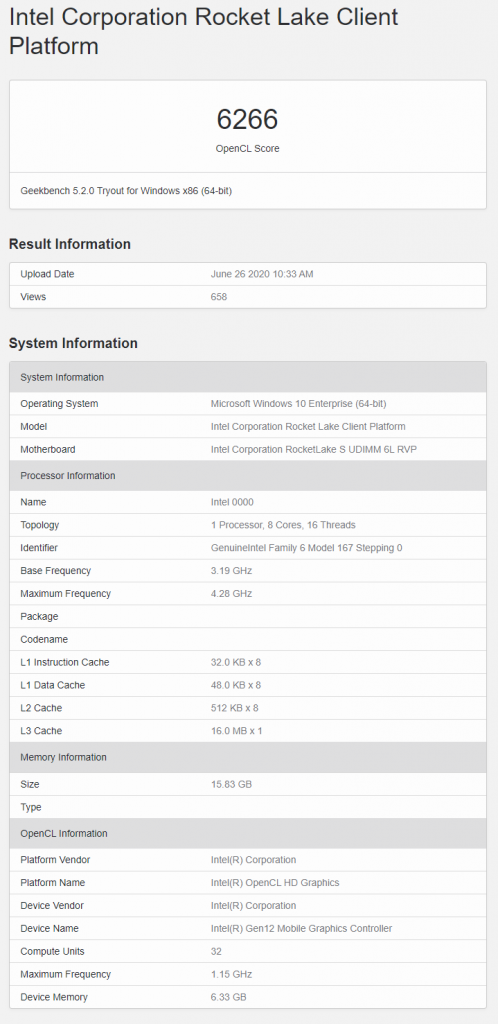Image resolution: width=498 pixels, height=1024 pixels.
Task: Click the Memory Information header row
Action: (x=247, y=758)
